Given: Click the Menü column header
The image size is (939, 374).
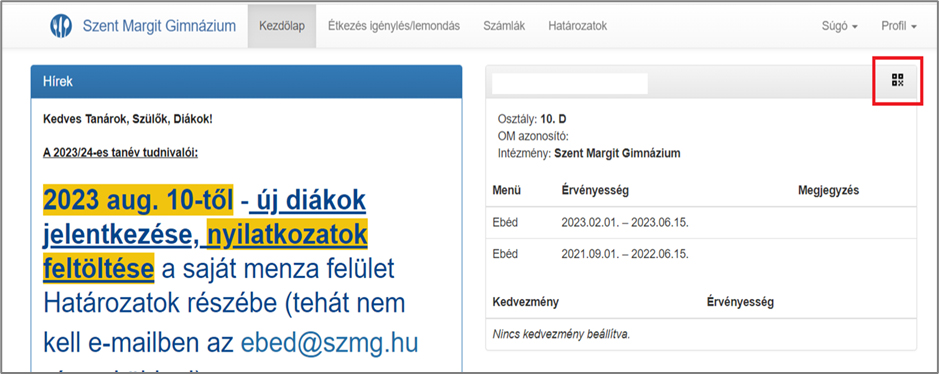Looking at the screenshot, I should (x=506, y=191).
